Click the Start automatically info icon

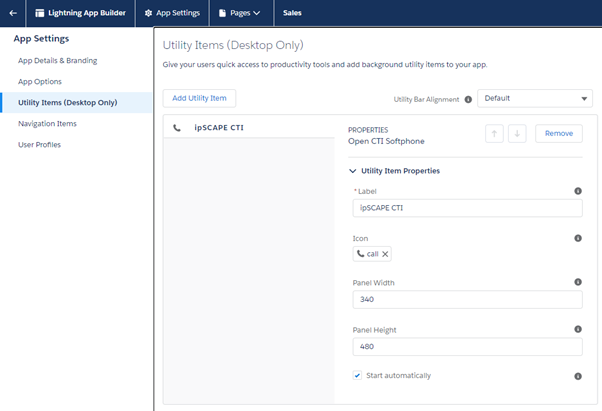click(x=577, y=376)
